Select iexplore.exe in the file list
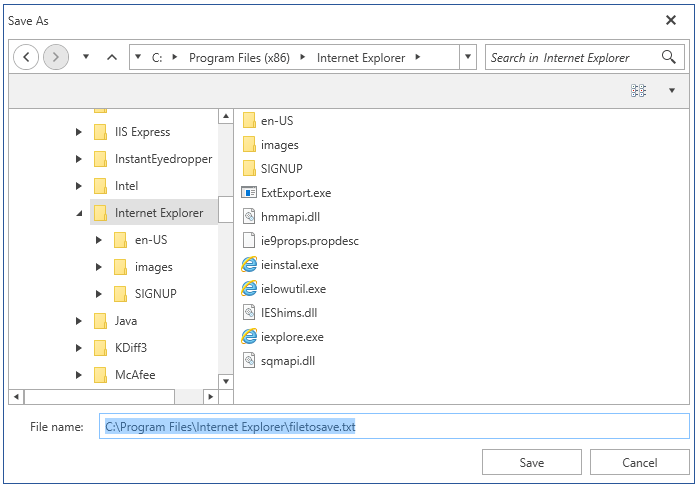 click(283, 337)
